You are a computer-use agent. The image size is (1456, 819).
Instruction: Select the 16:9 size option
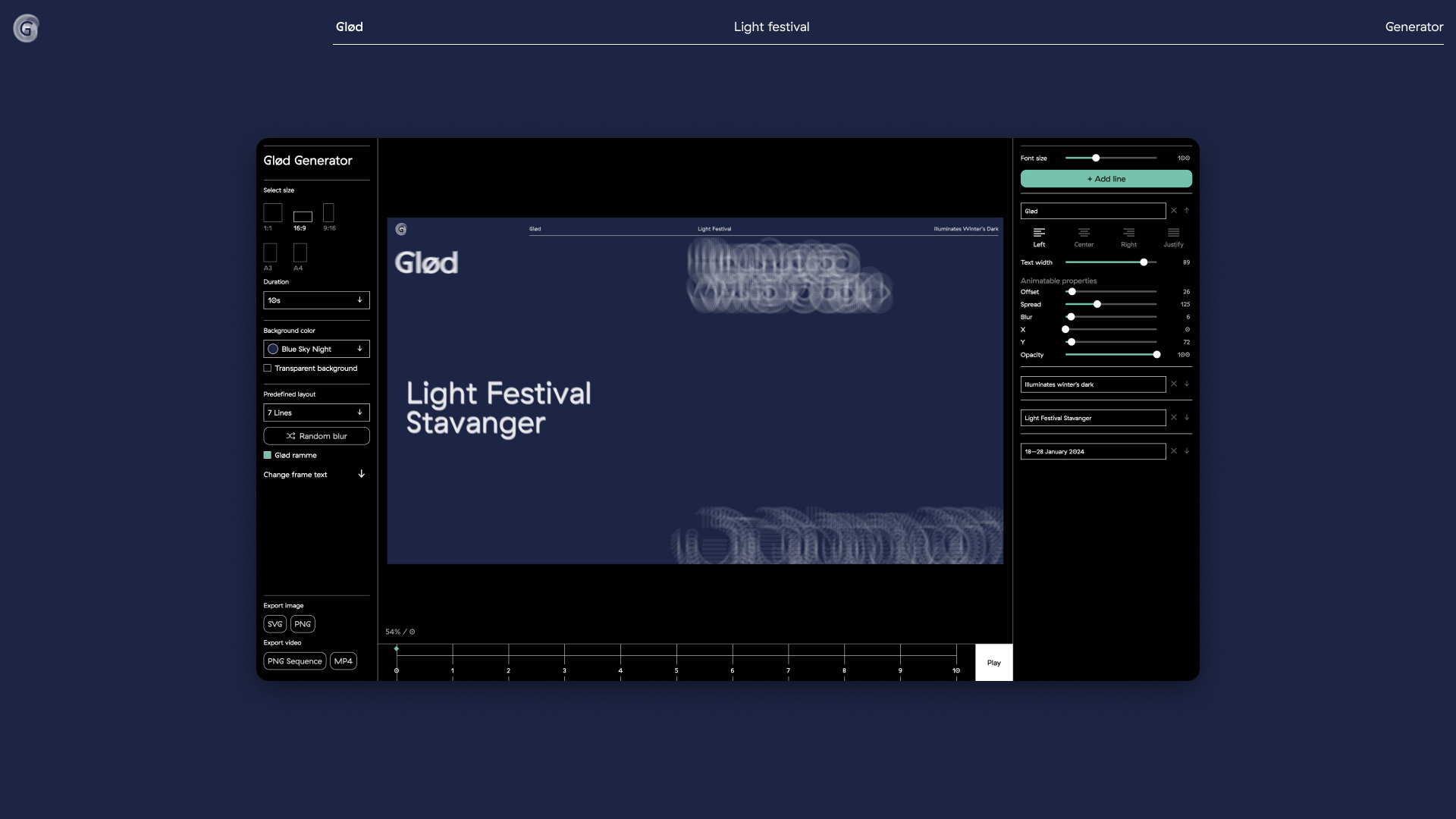coord(303,216)
